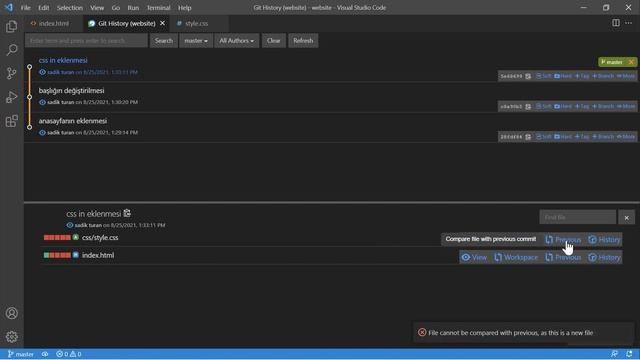Remove the master branch label via X

point(631,62)
